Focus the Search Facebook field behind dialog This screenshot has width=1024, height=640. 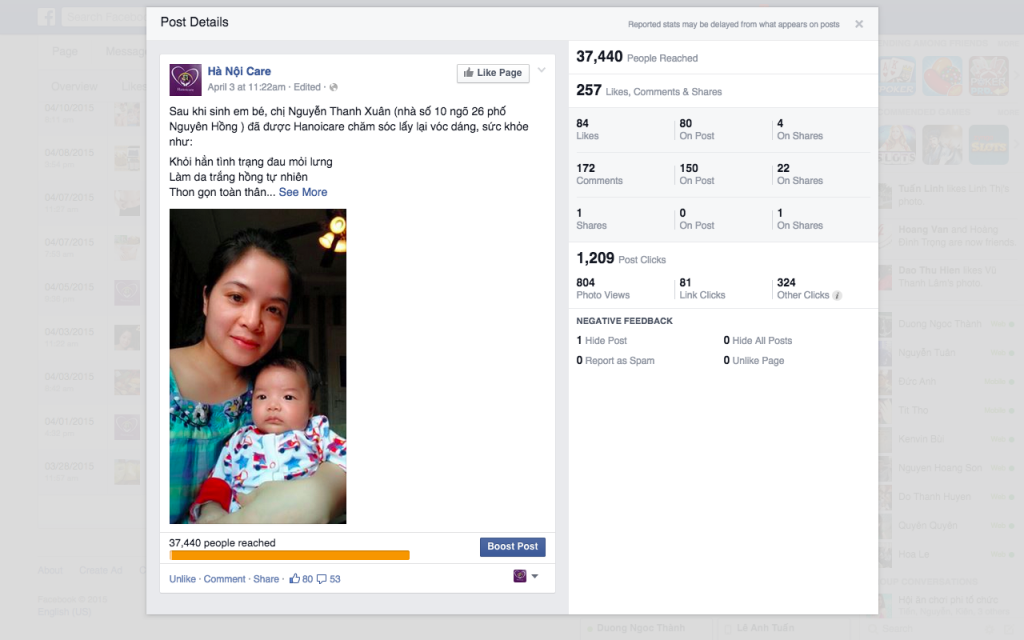(x=104, y=16)
